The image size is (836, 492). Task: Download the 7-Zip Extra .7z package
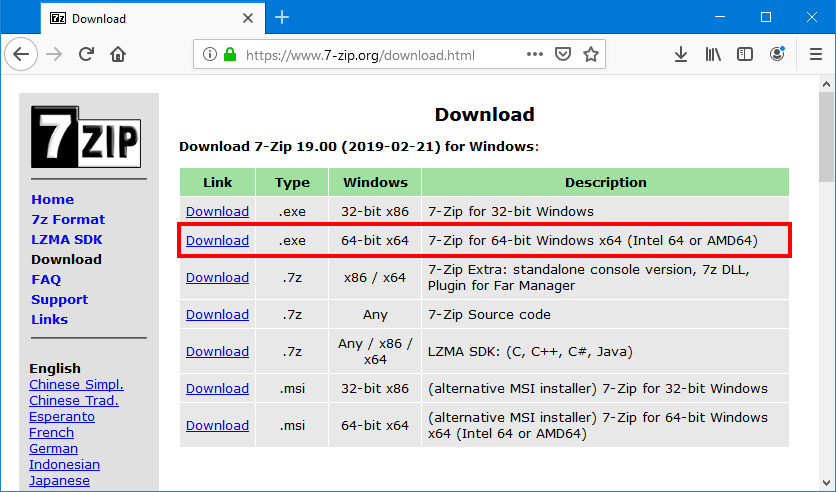(x=217, y=277)
